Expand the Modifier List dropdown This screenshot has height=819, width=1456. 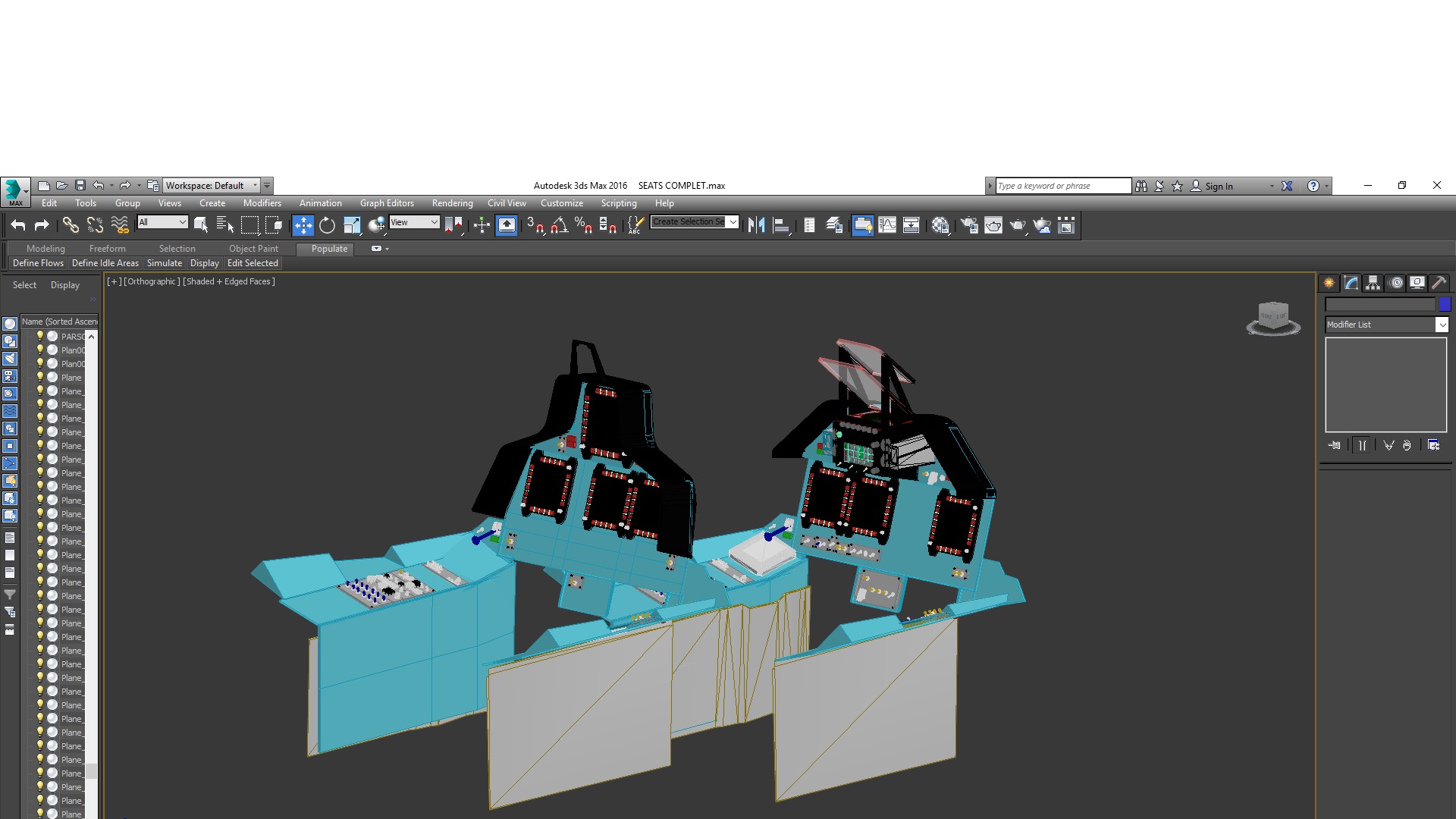(1386, 325)
